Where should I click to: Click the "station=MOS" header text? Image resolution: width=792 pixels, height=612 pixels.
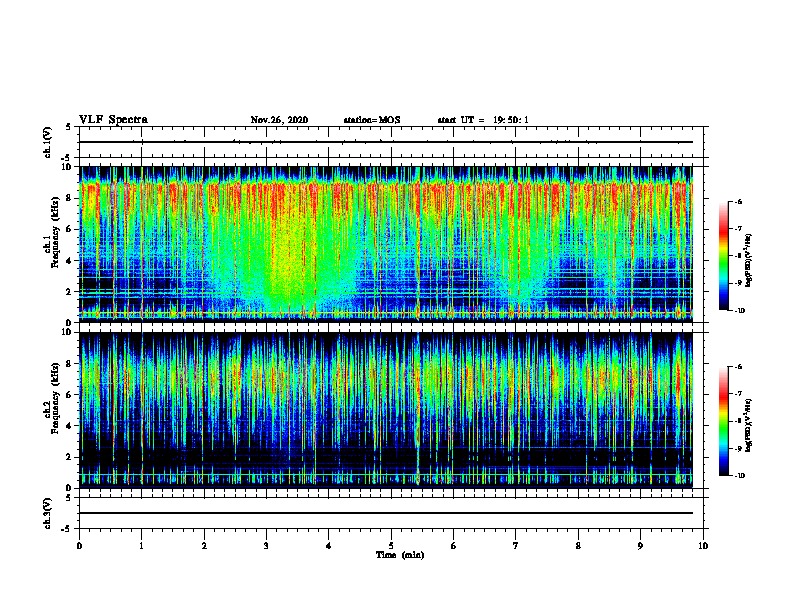tap(372, 120)
